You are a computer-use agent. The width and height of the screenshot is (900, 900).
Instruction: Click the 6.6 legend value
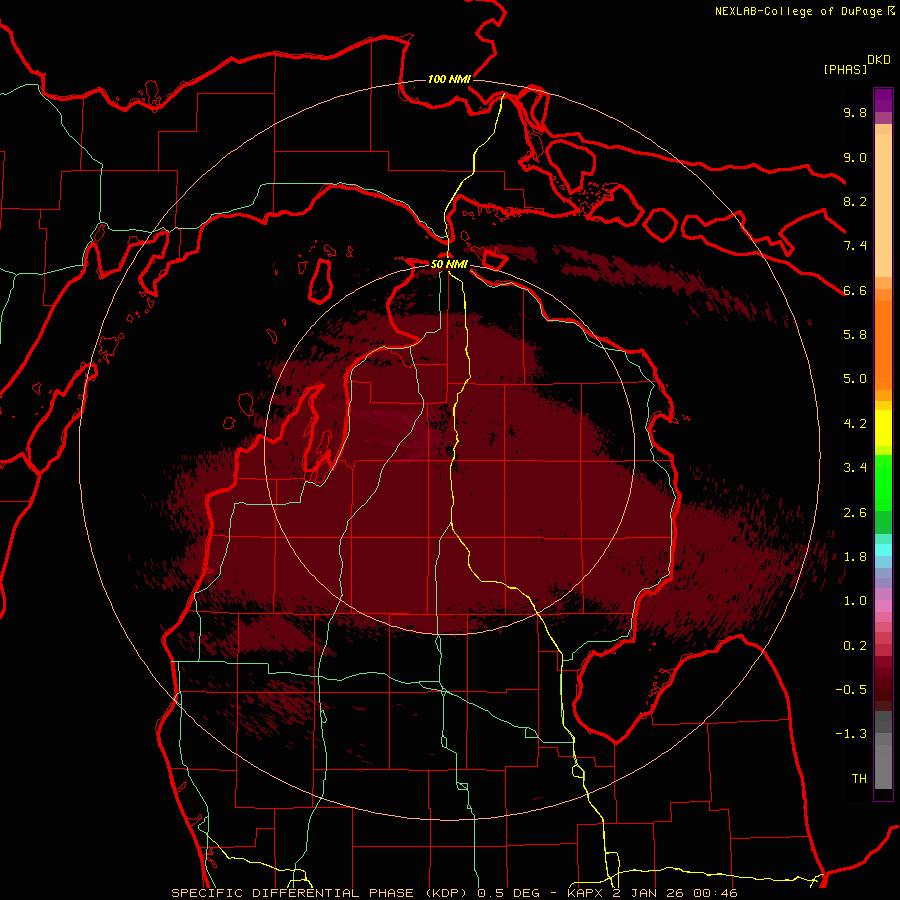click(855, 290)
